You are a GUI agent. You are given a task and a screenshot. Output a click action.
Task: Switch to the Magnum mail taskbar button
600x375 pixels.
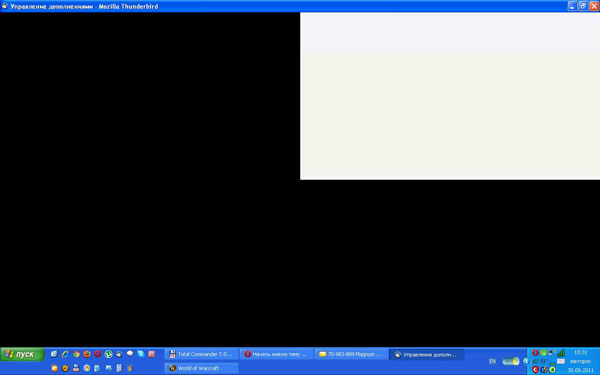(351, 354)
